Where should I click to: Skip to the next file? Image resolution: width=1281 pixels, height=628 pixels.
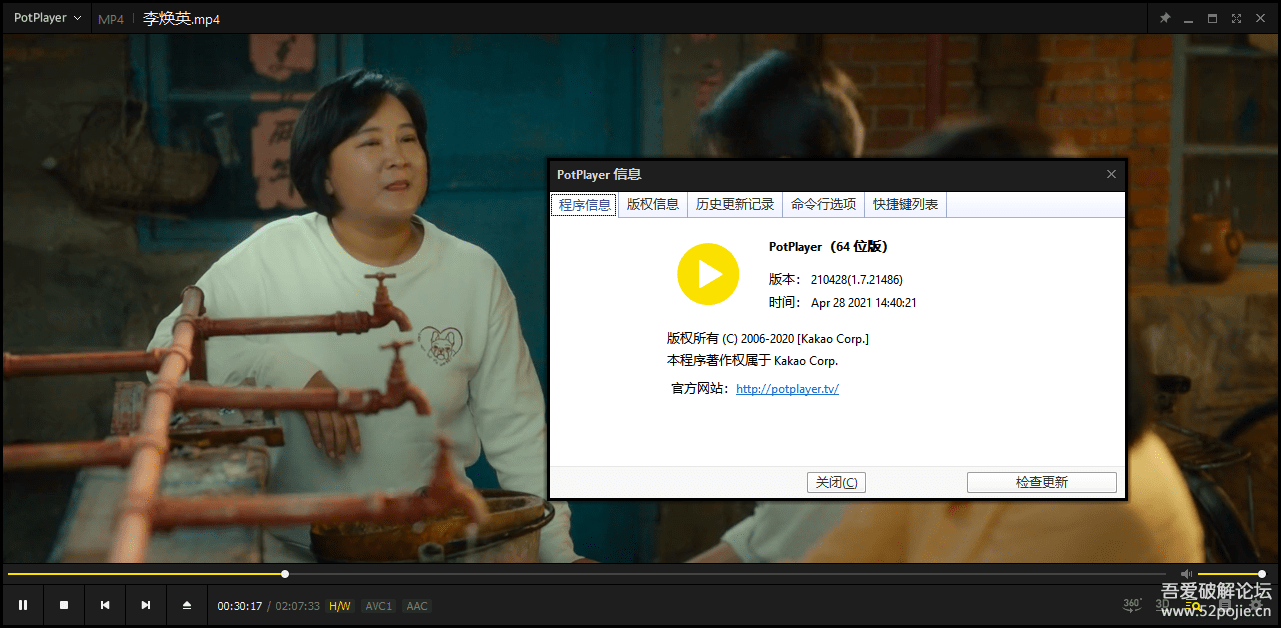point(145,605)
